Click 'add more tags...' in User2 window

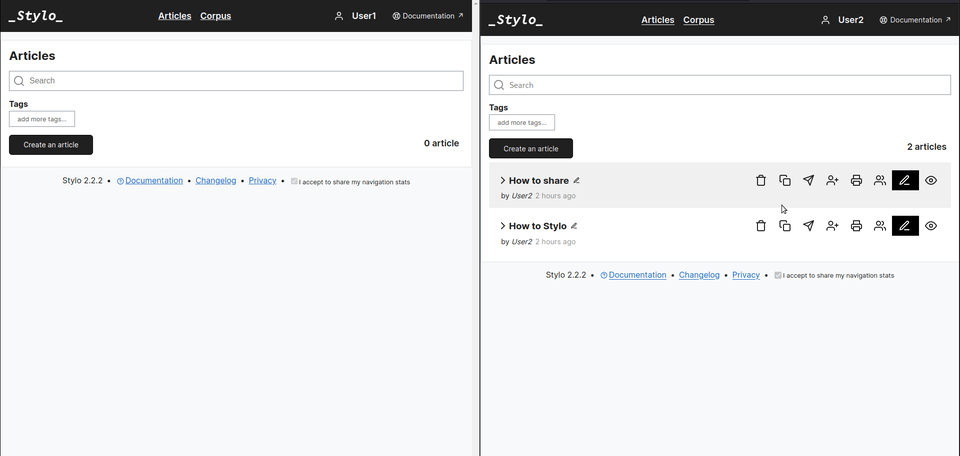(x=521, y=123)
